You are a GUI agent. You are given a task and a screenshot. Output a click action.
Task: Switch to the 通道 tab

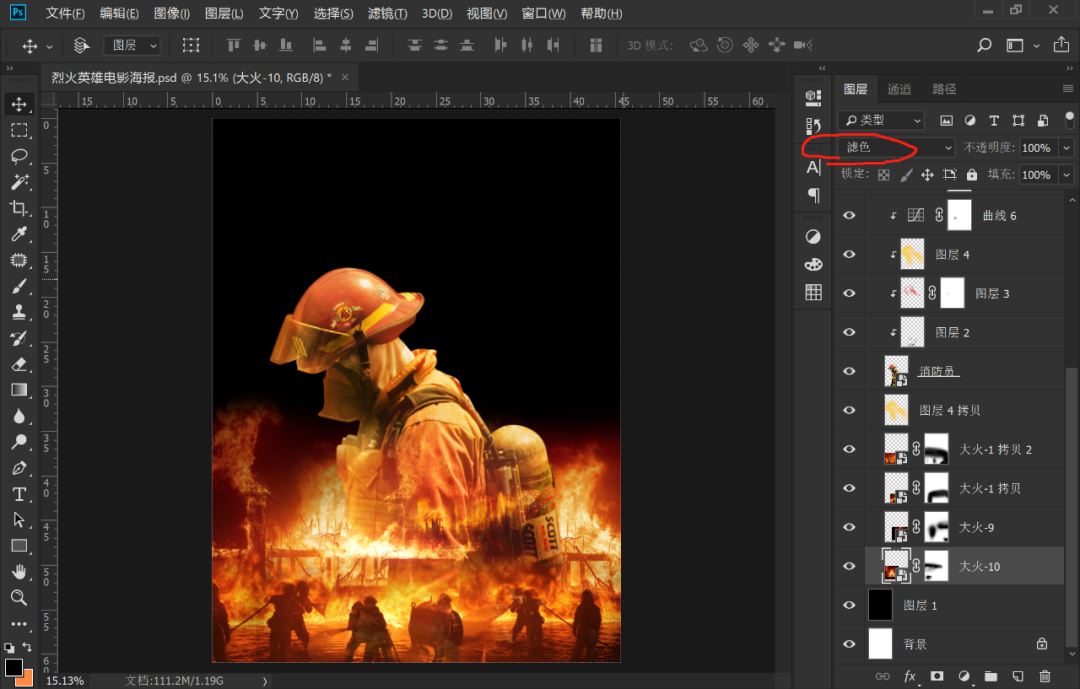coord(899,89)
